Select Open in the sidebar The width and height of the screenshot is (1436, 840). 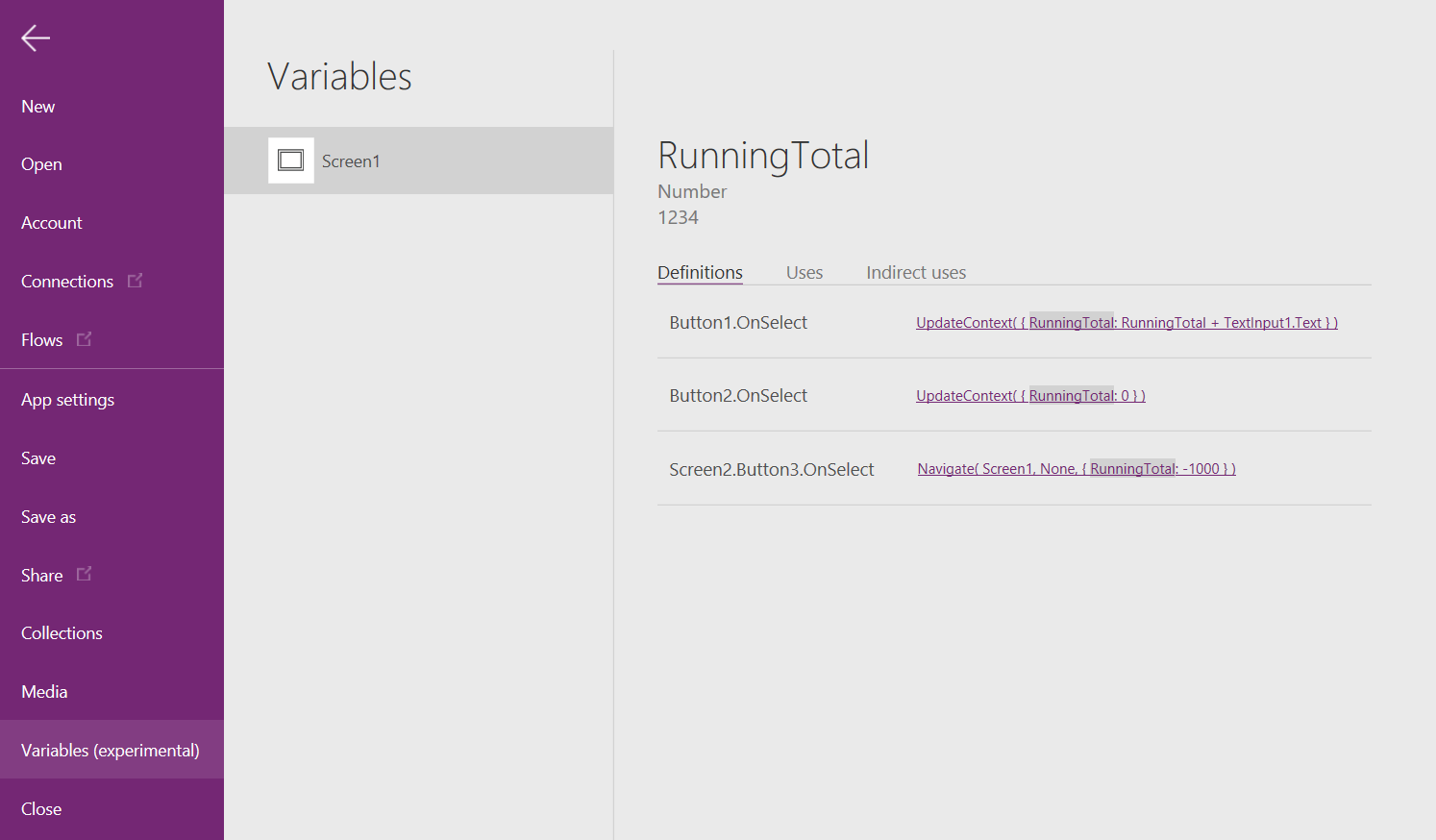pyautogui.click(x=41, y=164)
